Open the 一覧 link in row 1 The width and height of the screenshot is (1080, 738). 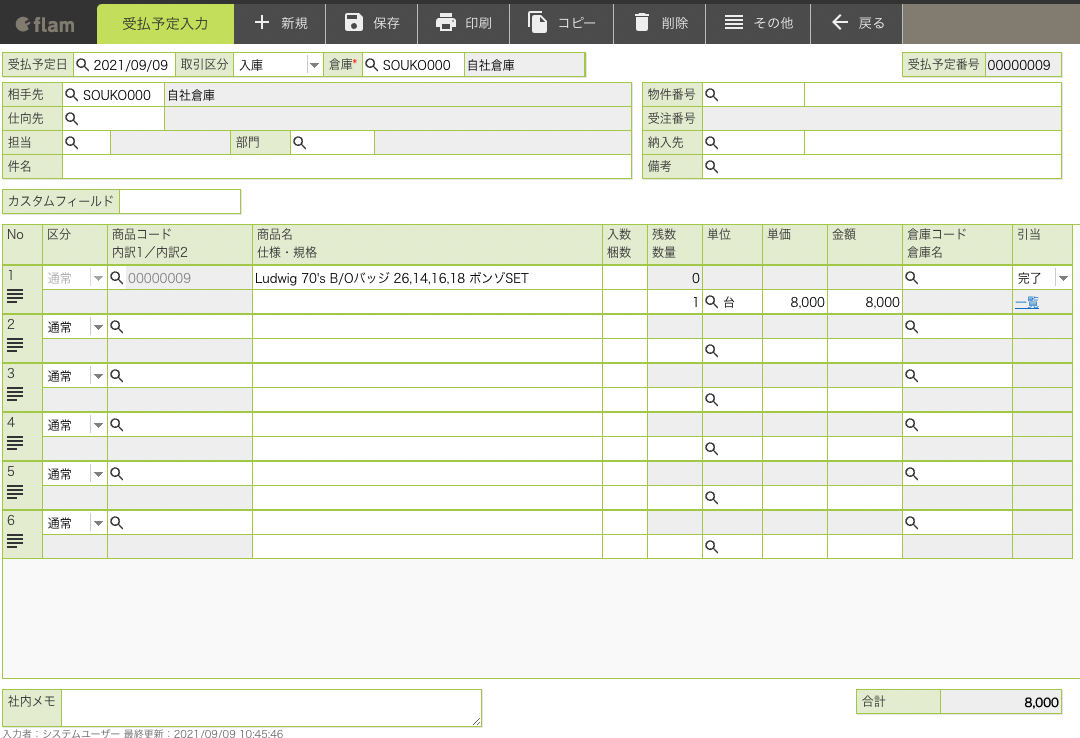click(1026, 302)
